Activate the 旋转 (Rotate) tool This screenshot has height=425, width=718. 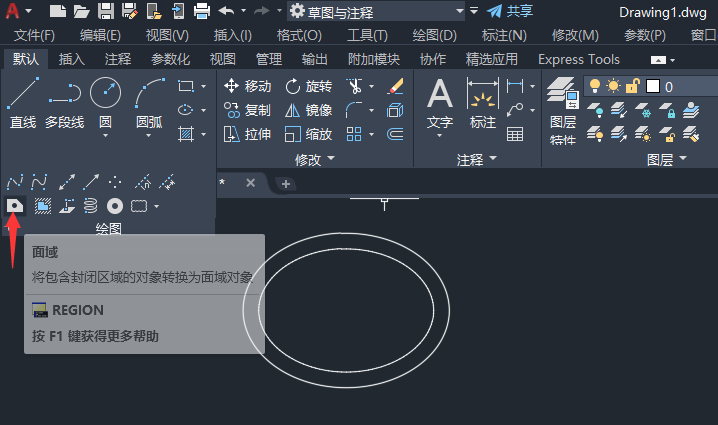point(309,86)
